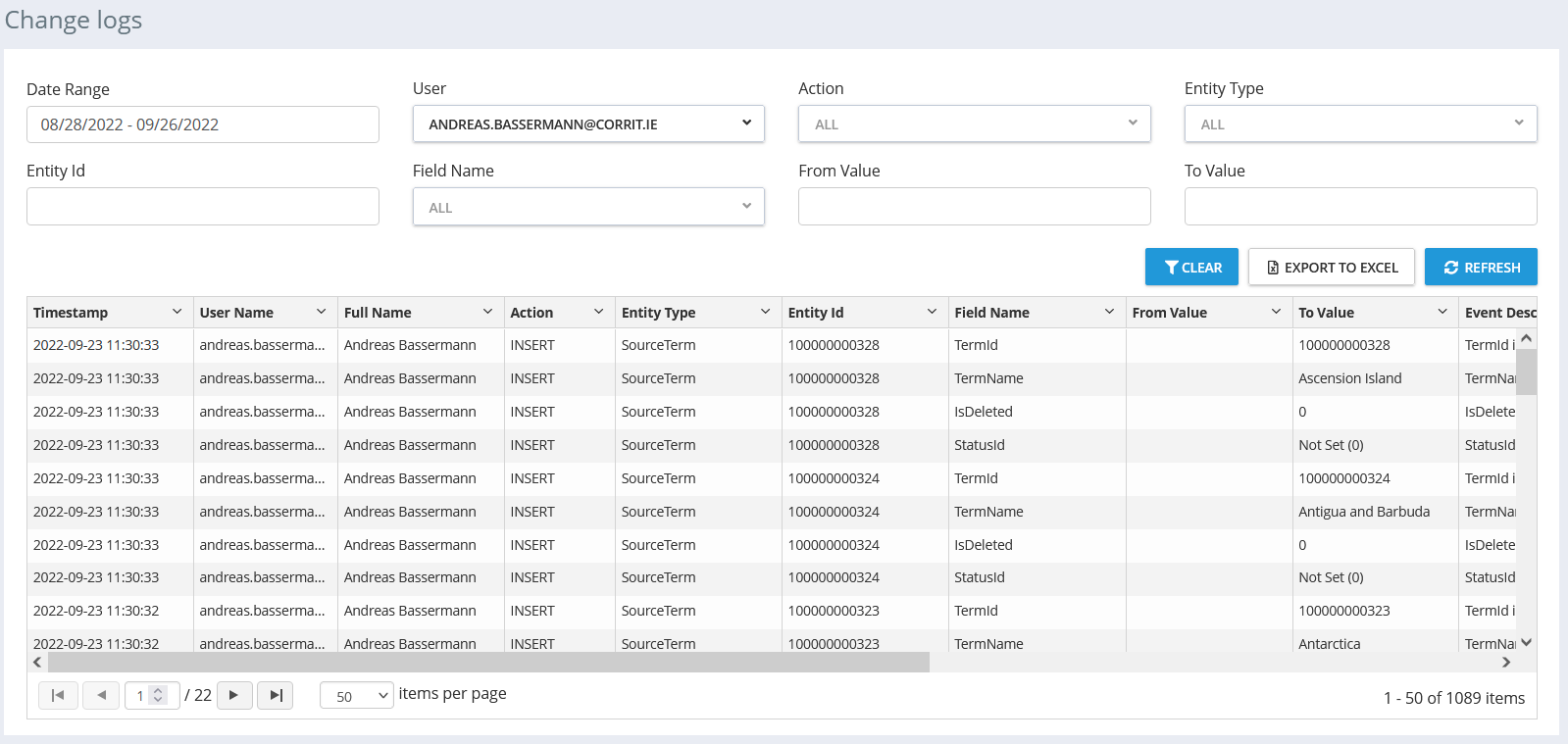The width and height of the screenshot is (1568, 744).
Task: Go to the previous page
Action: point(101,695)
